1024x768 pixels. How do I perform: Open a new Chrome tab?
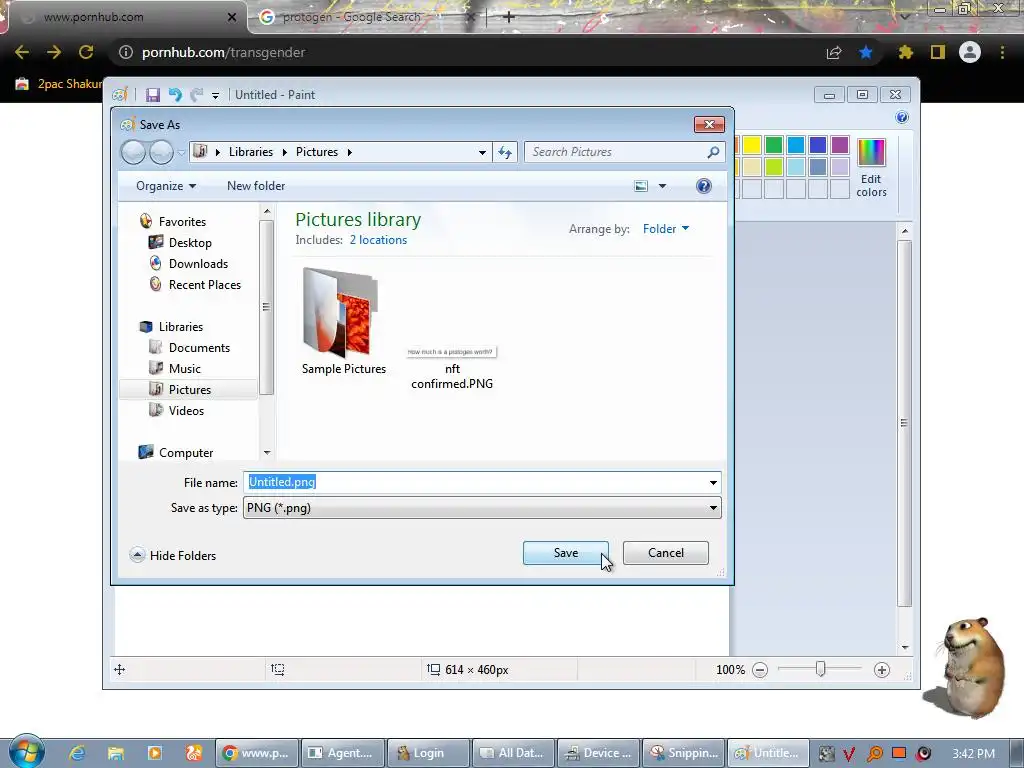pos(509,17)
